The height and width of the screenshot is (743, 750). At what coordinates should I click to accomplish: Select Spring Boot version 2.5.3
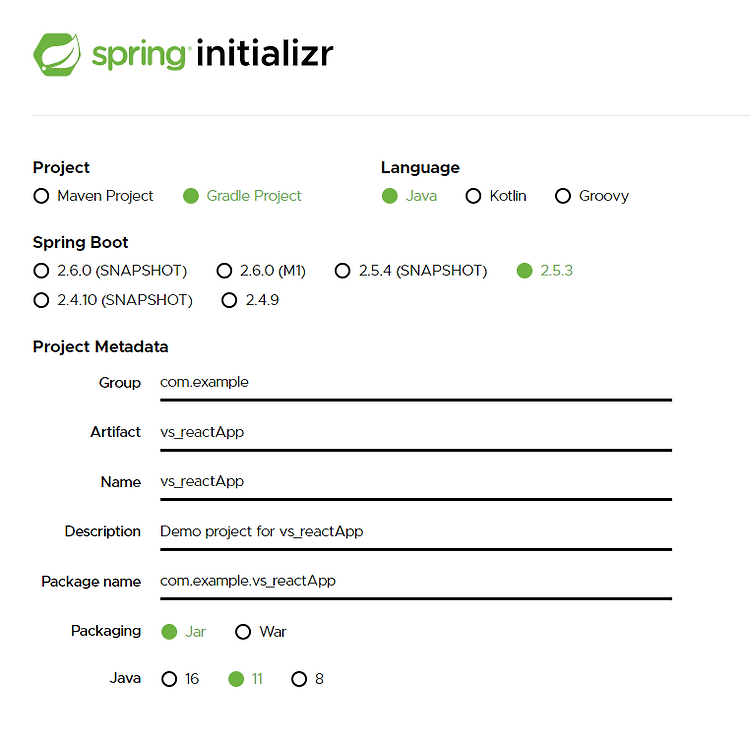coord(545,271)
